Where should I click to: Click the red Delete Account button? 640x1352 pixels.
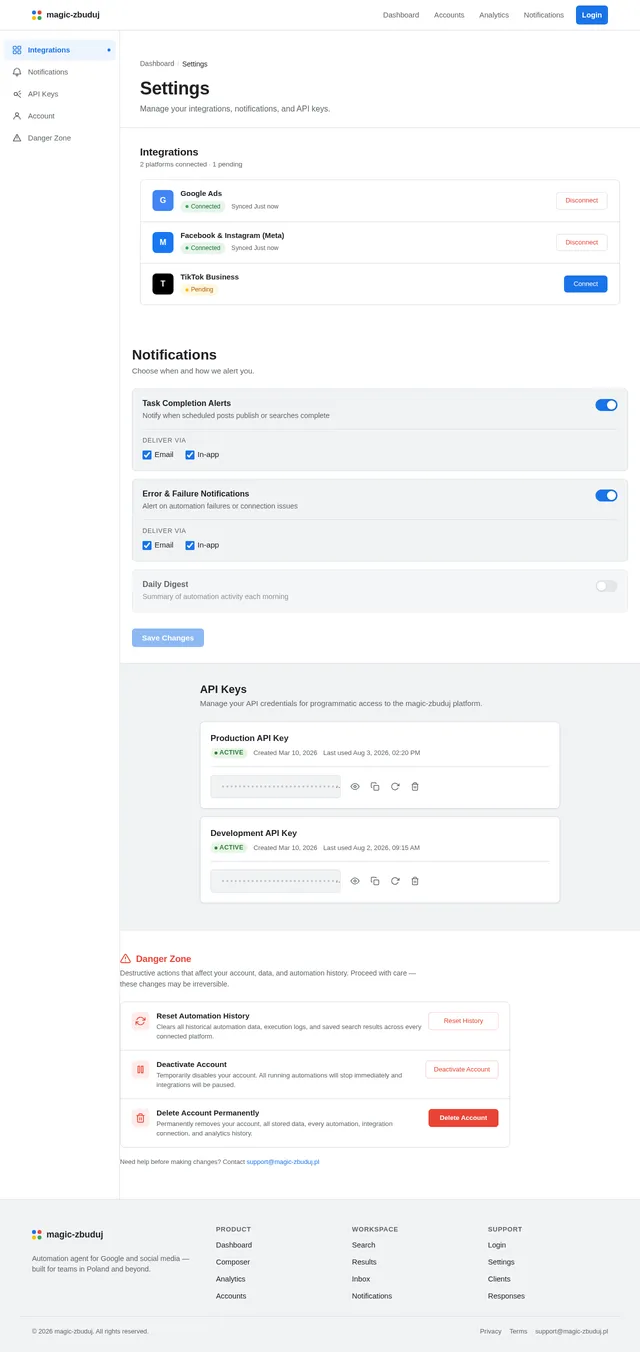(463, 1118)
